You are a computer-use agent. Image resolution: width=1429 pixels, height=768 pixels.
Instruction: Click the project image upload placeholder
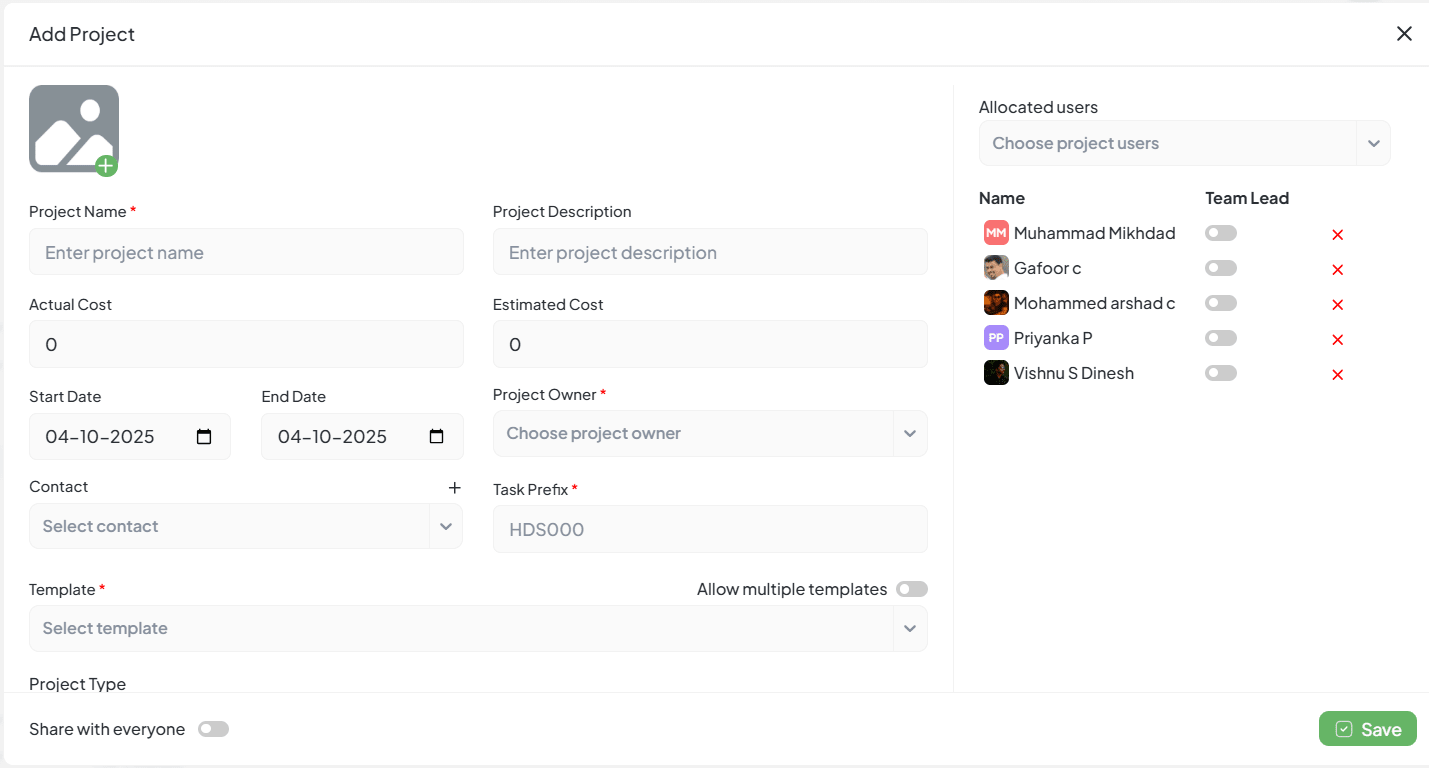coord(74,129)
